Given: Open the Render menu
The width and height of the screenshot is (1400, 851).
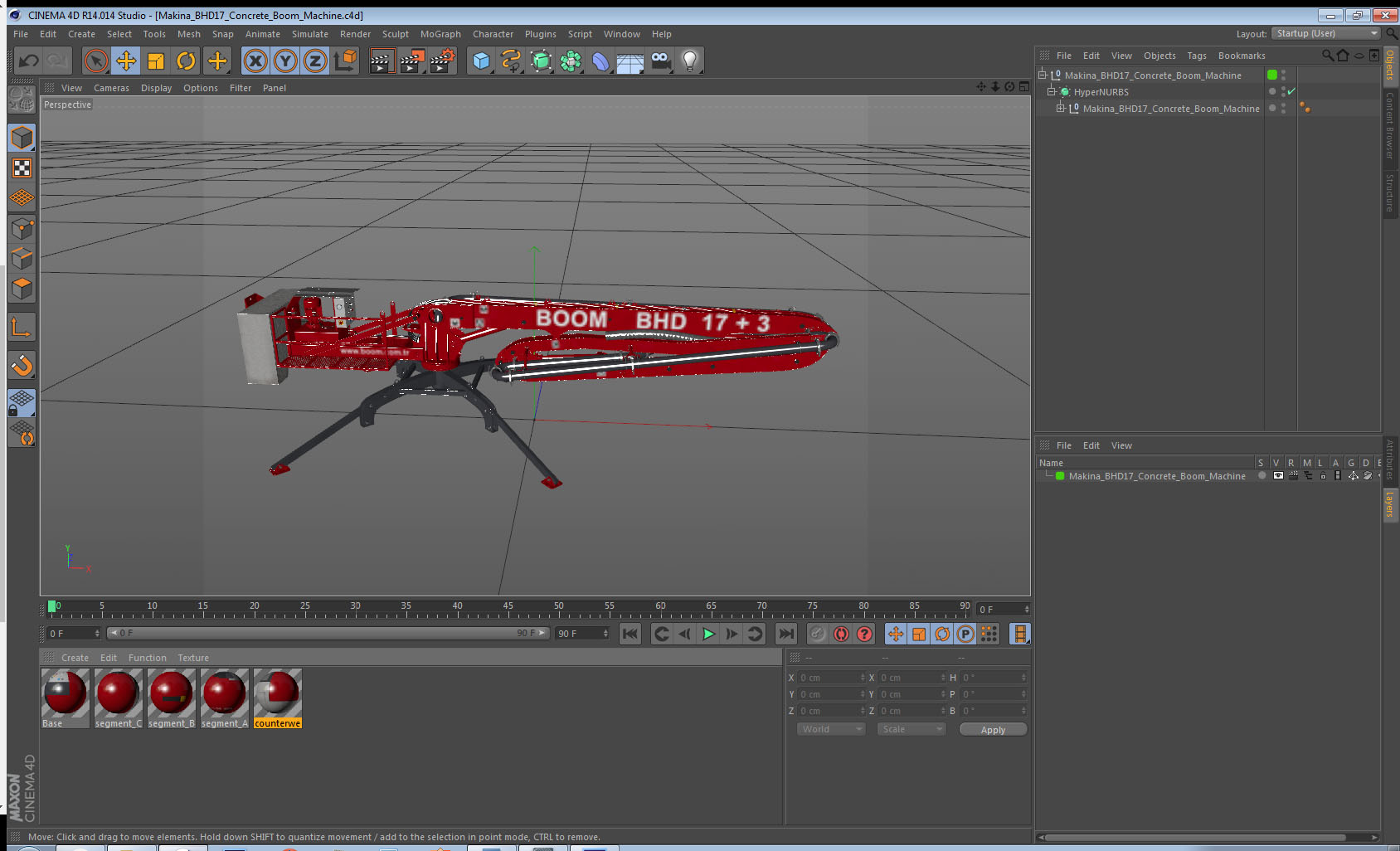Looking at the screenshot, I should click(355, 34).
